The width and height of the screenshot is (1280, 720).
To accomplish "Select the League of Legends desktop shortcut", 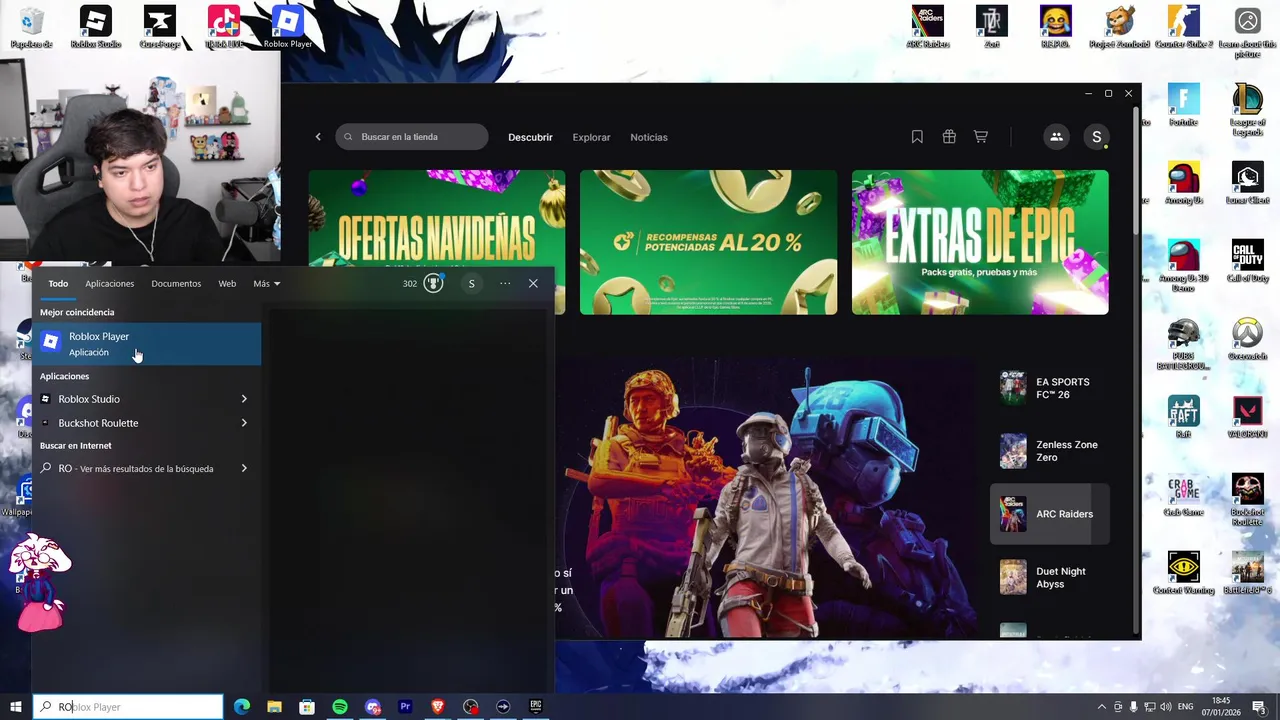I will click(x=1247, y=109).
